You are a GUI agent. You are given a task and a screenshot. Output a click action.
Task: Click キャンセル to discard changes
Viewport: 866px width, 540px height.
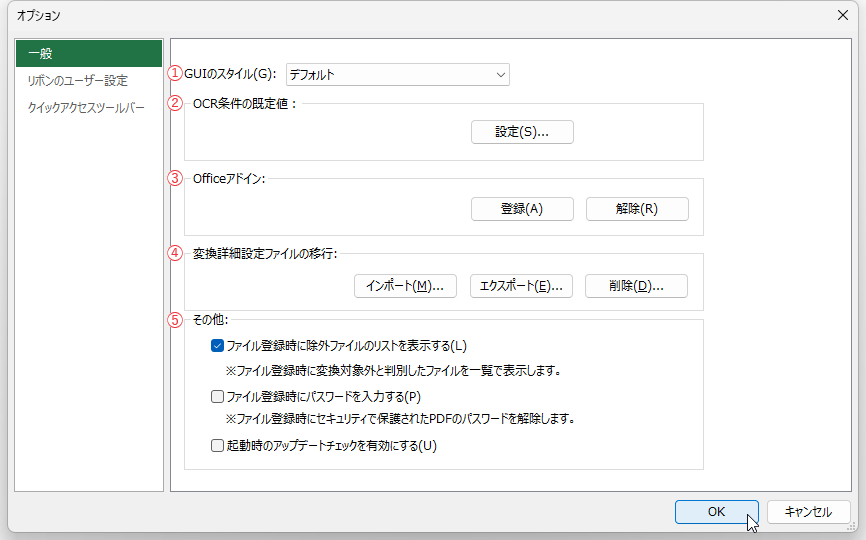pyautogui.click(x=808, y=512)
